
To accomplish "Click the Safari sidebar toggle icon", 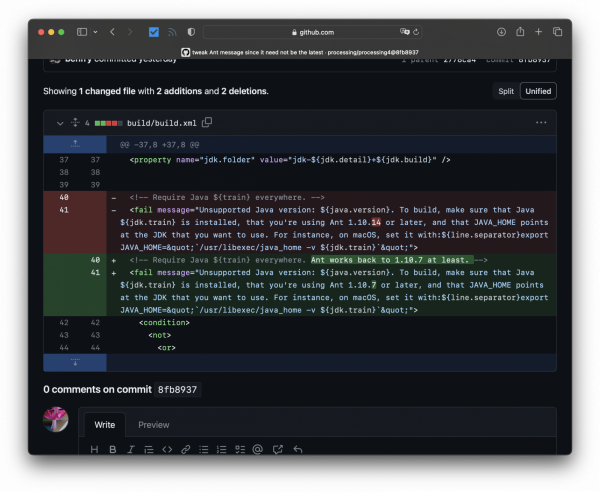I will [x=82, y=32].
